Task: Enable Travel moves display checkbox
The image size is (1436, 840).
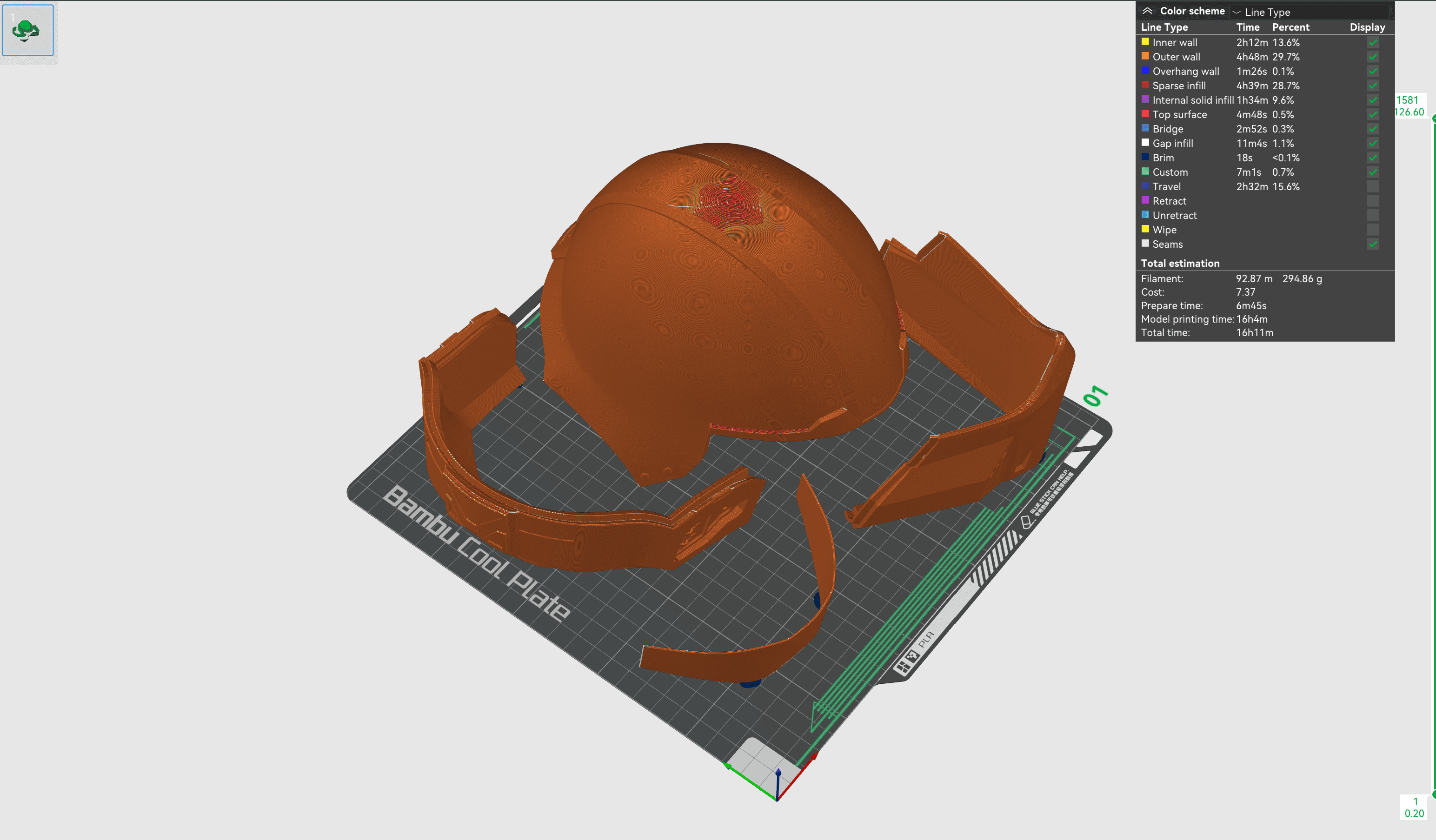Action: [x=1373, y=187]
